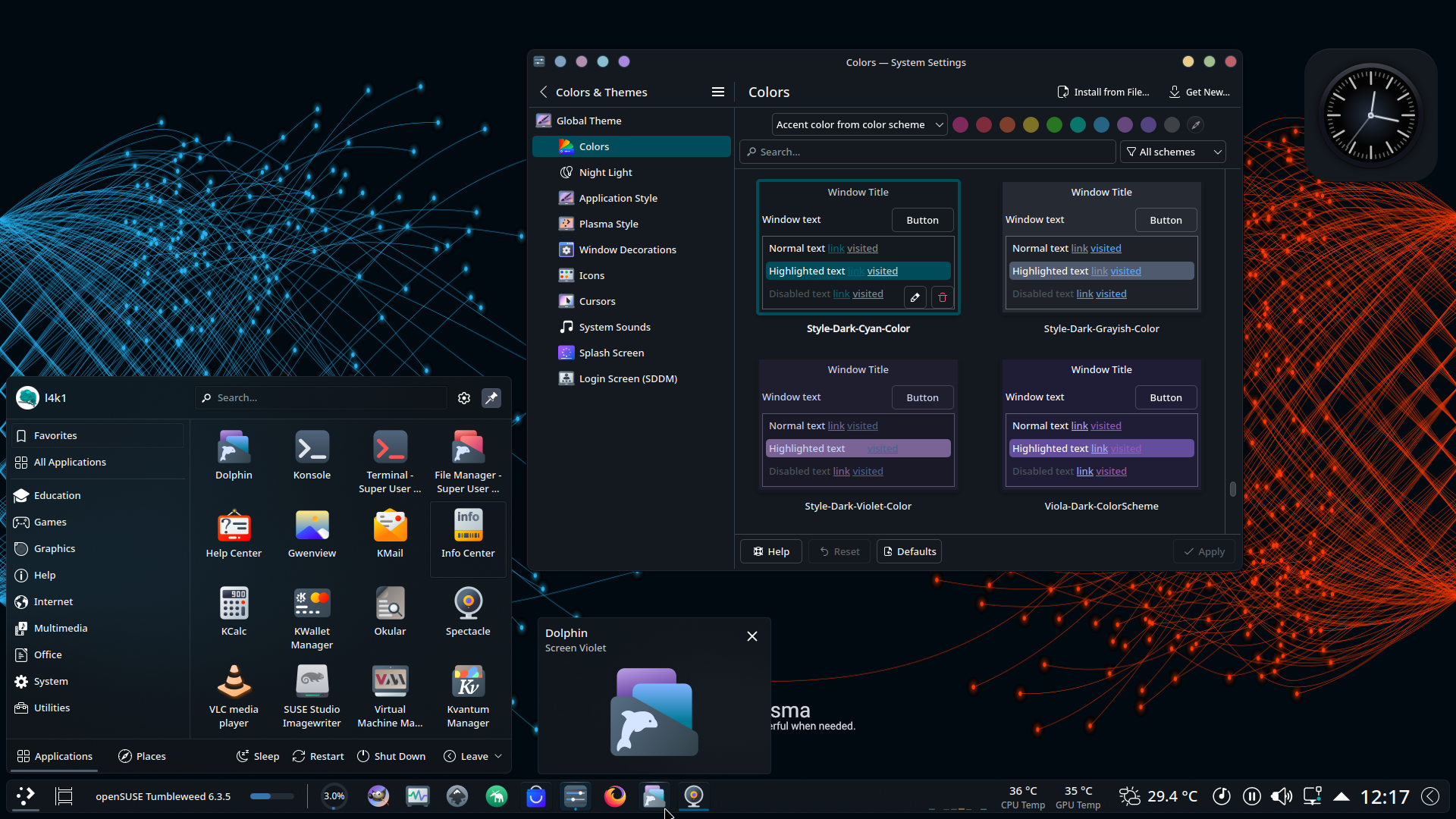Launch the KMail application
This screenshot has height=819, width=1456.
pyautogui.click(x=390, y=533)
